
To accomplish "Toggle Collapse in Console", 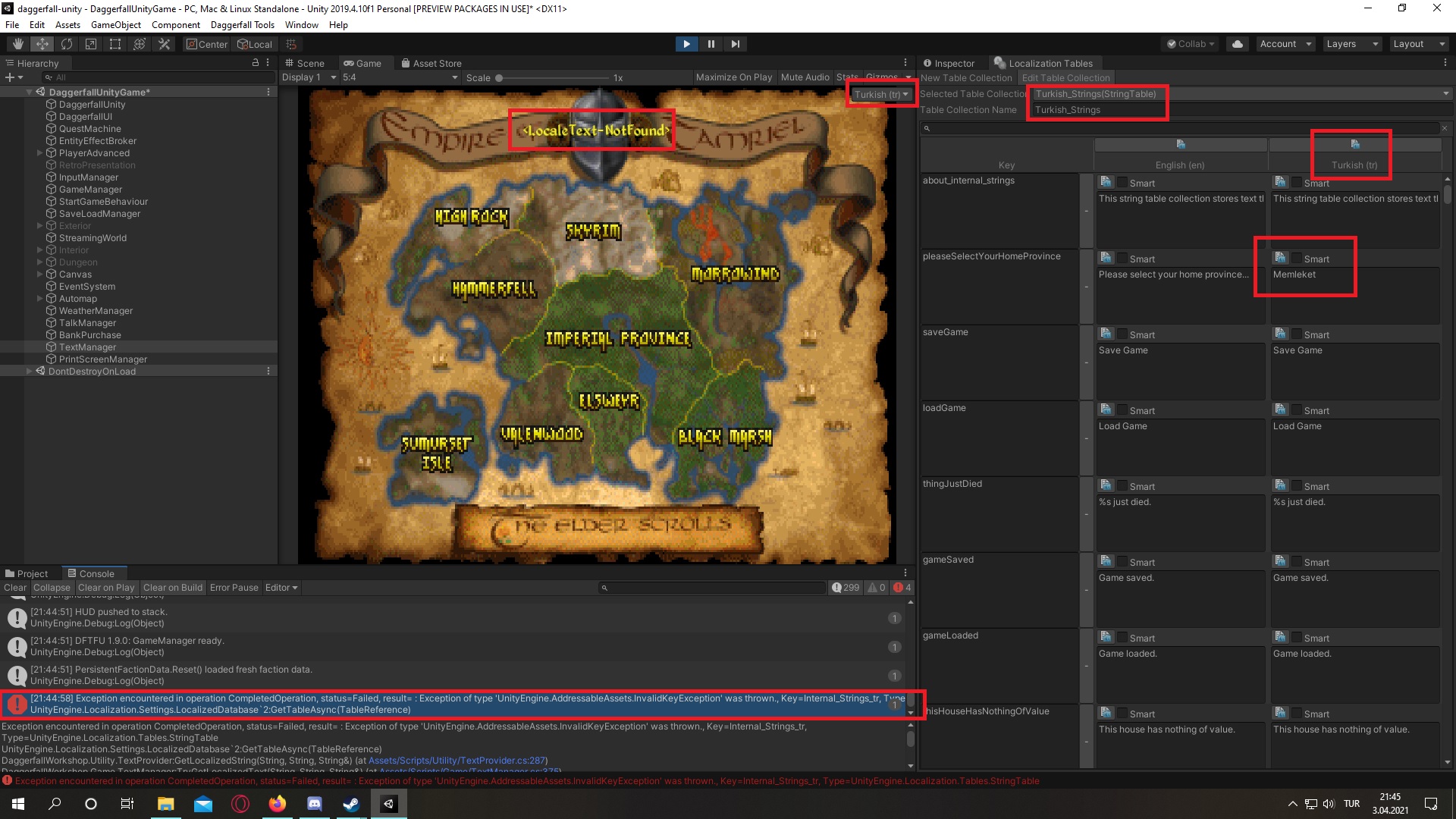I will click(52, 588).
